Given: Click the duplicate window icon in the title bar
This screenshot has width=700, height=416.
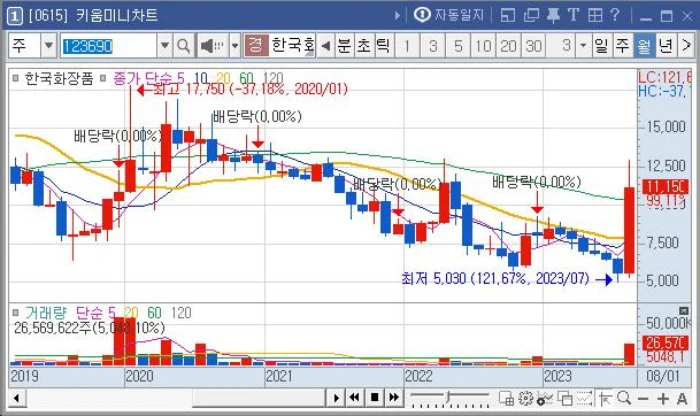Looking at the screenshot, I should pos(531,16).
